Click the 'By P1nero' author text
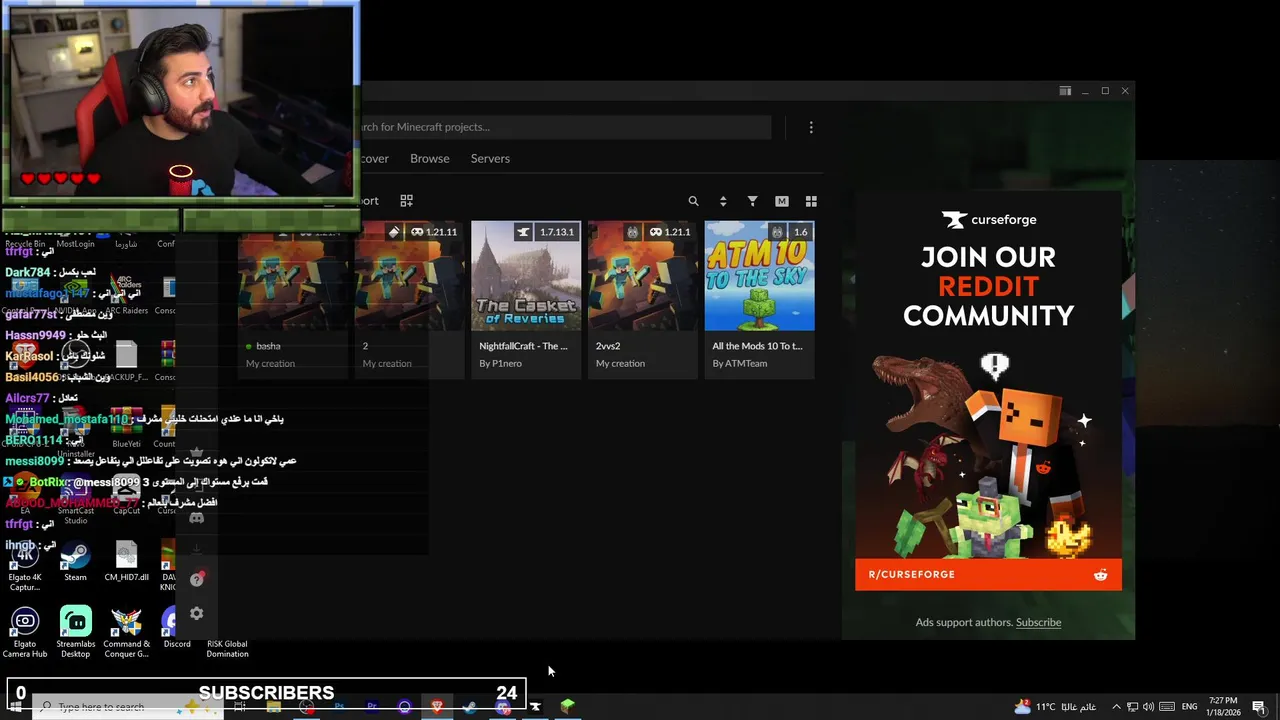 point(500,363)
